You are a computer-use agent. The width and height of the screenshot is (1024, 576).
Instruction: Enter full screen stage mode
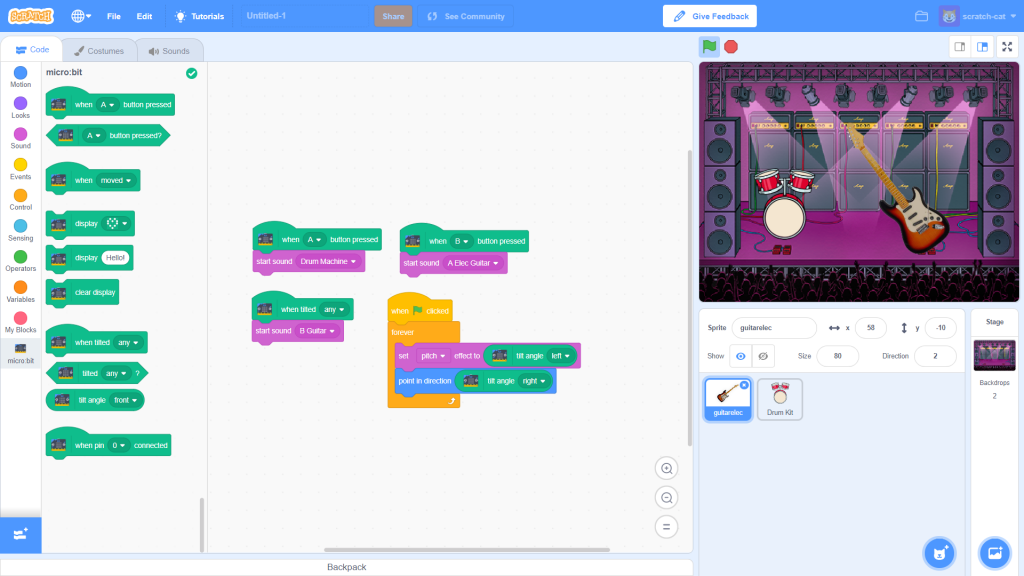tap(1007, 46)
